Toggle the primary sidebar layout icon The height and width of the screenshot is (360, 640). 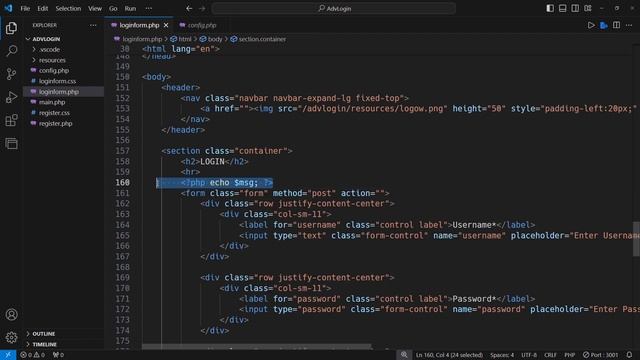pos(550,8)
